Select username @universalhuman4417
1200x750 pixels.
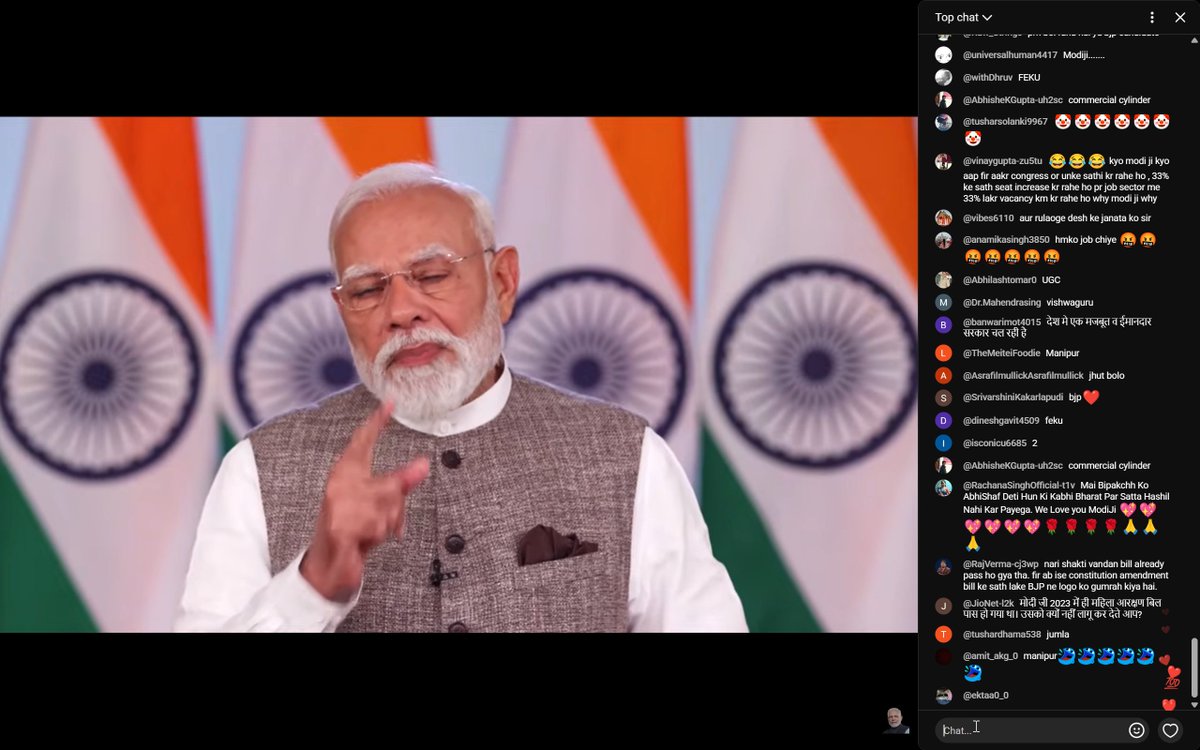(1010, 55)
